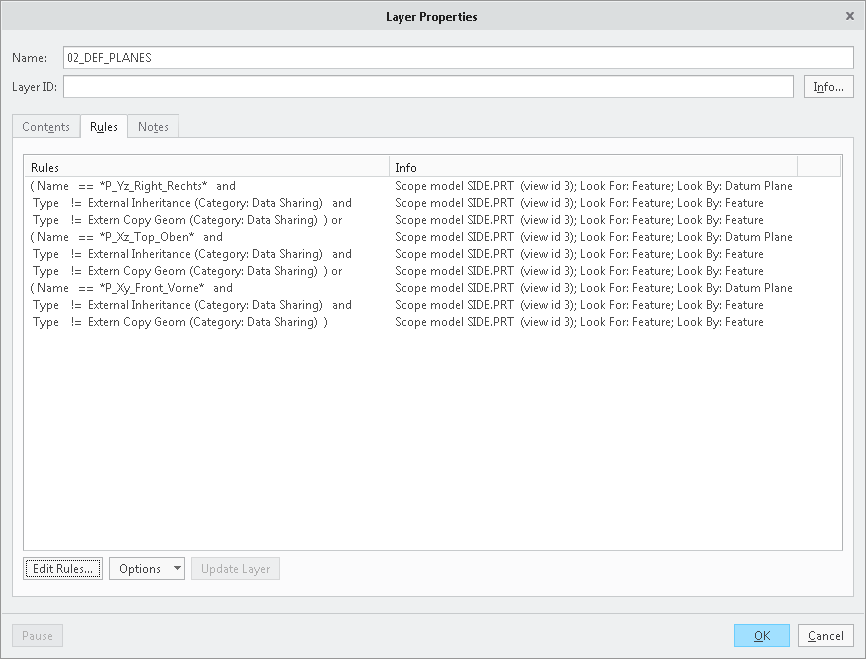The height and width of the screenshot is (659, 866).
Task: Dismiss the dialog via Cancel
Action: tap(825, 635)
